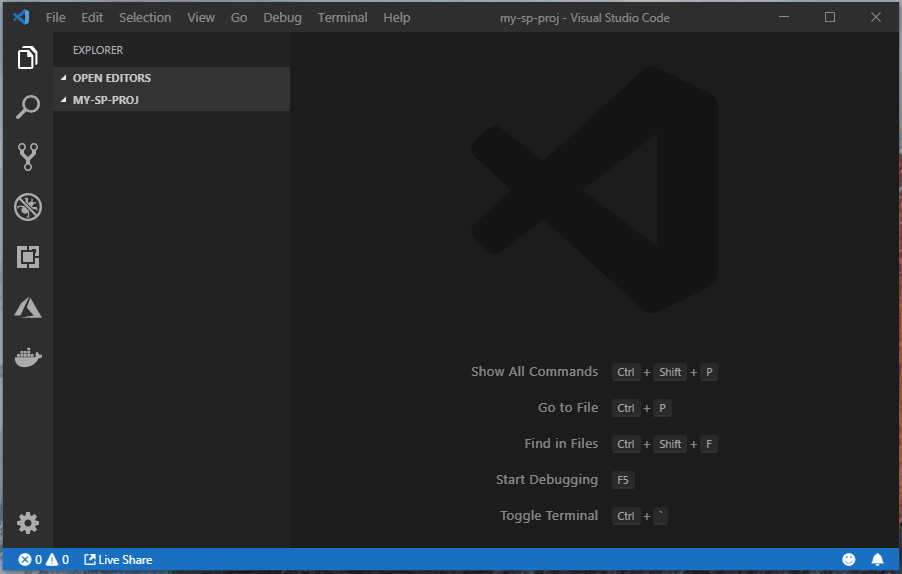The height and width of the screenshot is (574, 902).
Task: Click the Find in Files label
Action: tap(561, 443)
